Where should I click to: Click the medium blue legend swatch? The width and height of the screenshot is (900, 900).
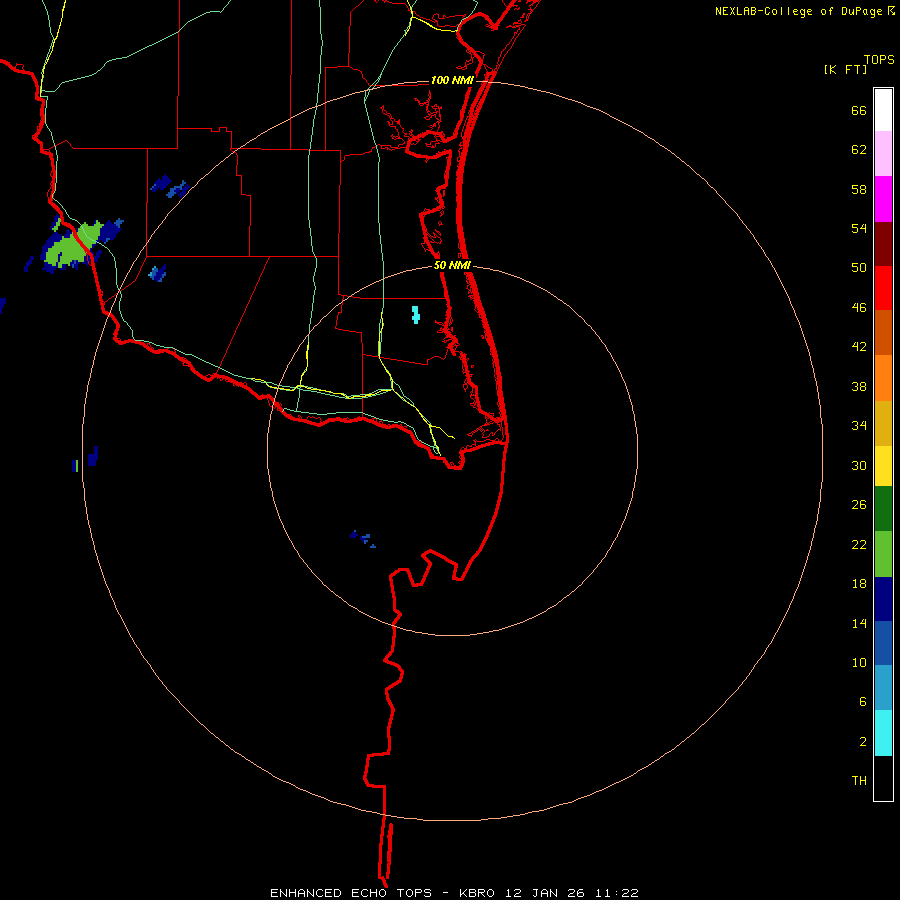(x=883, y=643)
